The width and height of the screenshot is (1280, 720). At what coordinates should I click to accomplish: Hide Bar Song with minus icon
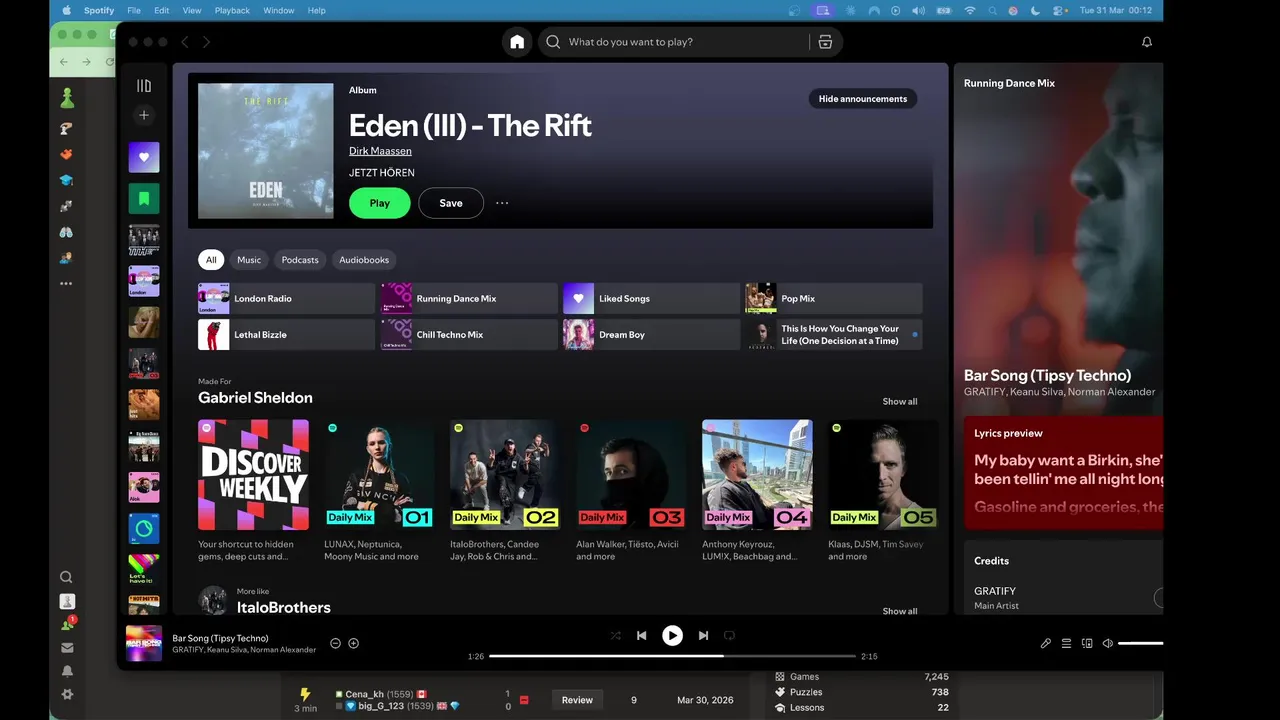335,643
